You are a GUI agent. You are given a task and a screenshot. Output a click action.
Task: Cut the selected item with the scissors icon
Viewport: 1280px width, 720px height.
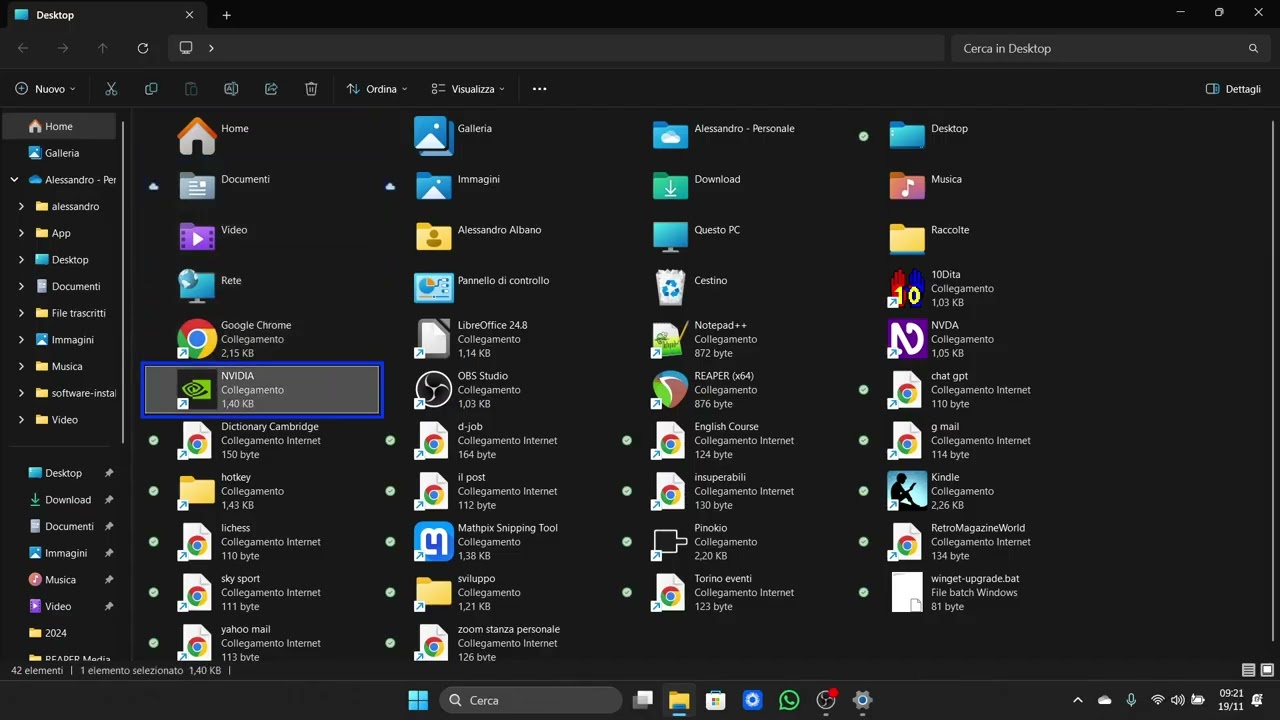[x=111, y=89]
